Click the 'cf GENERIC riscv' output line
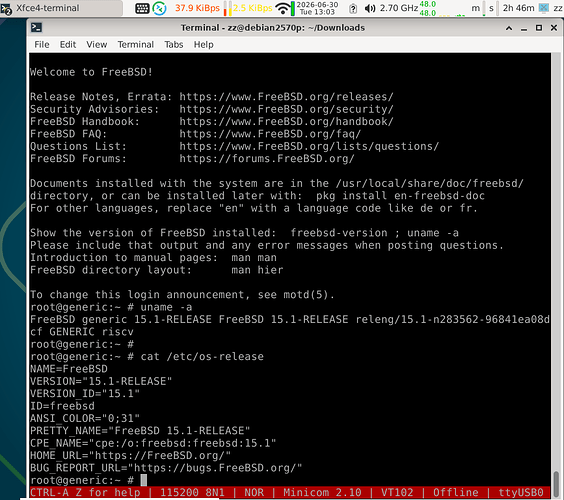564x500 pixels. point(82,332)
